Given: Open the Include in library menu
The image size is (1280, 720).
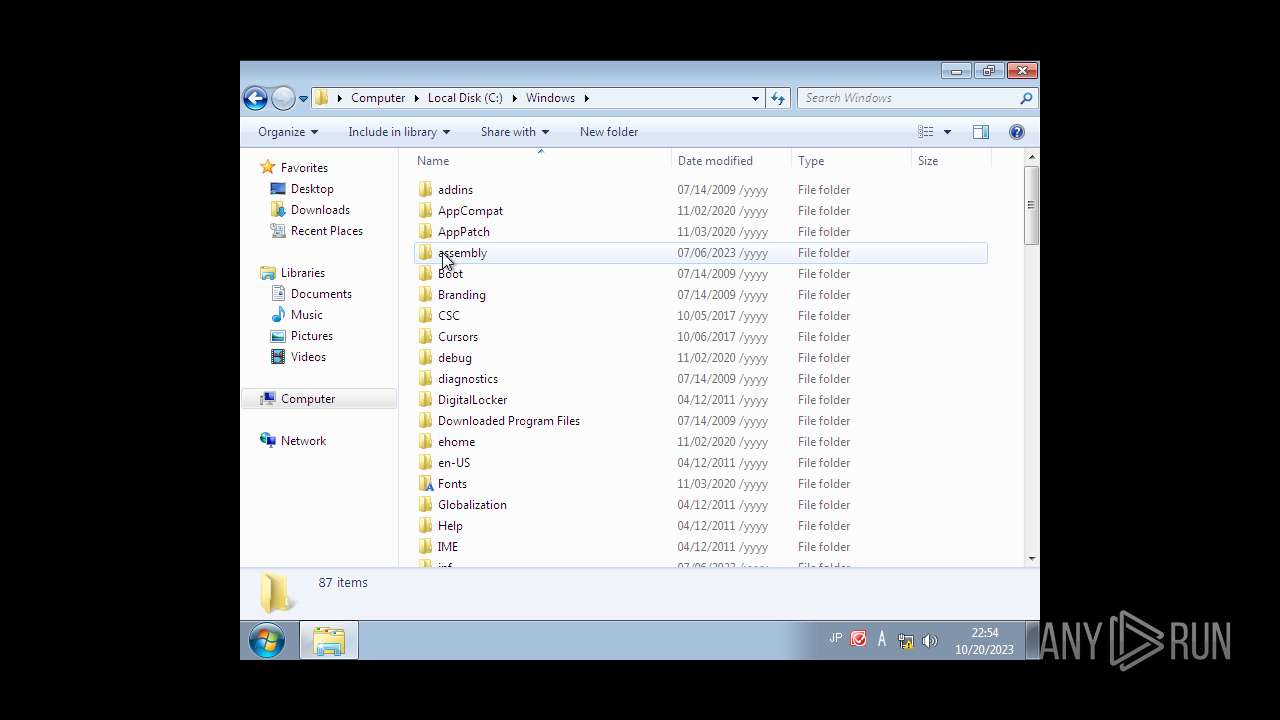Looking at the screenshot, I should (x=399, y=132).
